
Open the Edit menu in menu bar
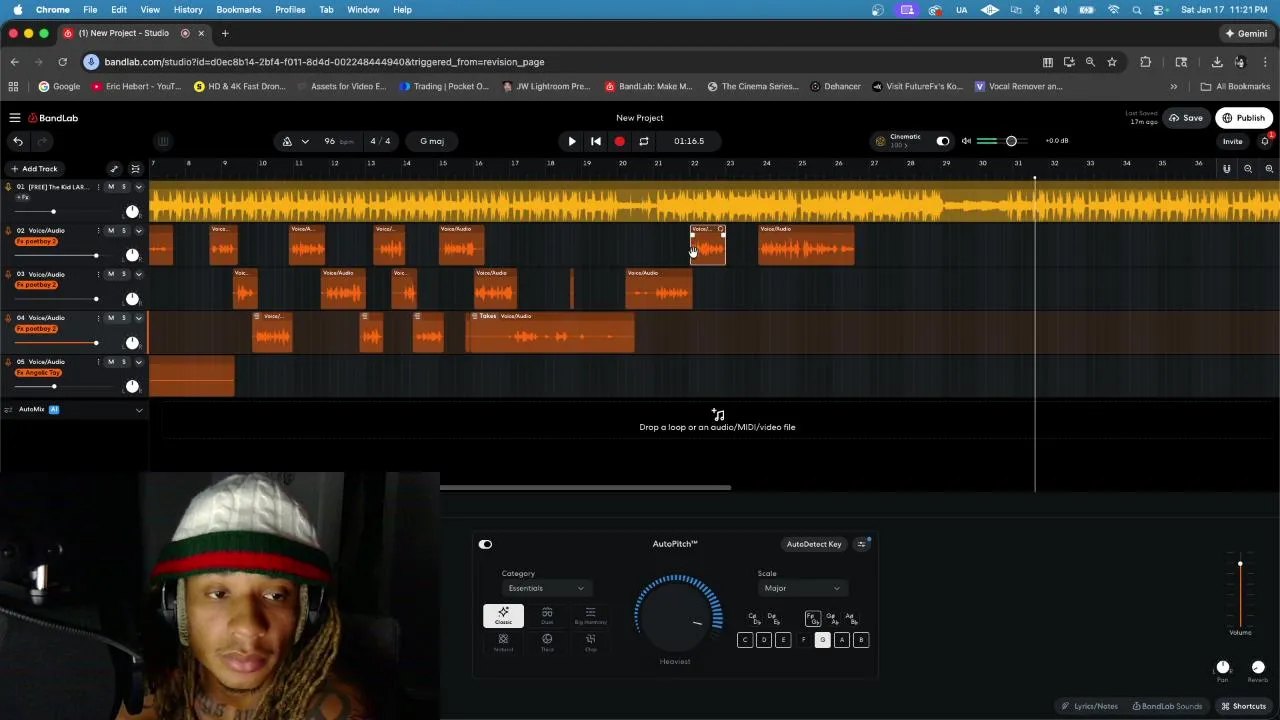click(119, 9)
